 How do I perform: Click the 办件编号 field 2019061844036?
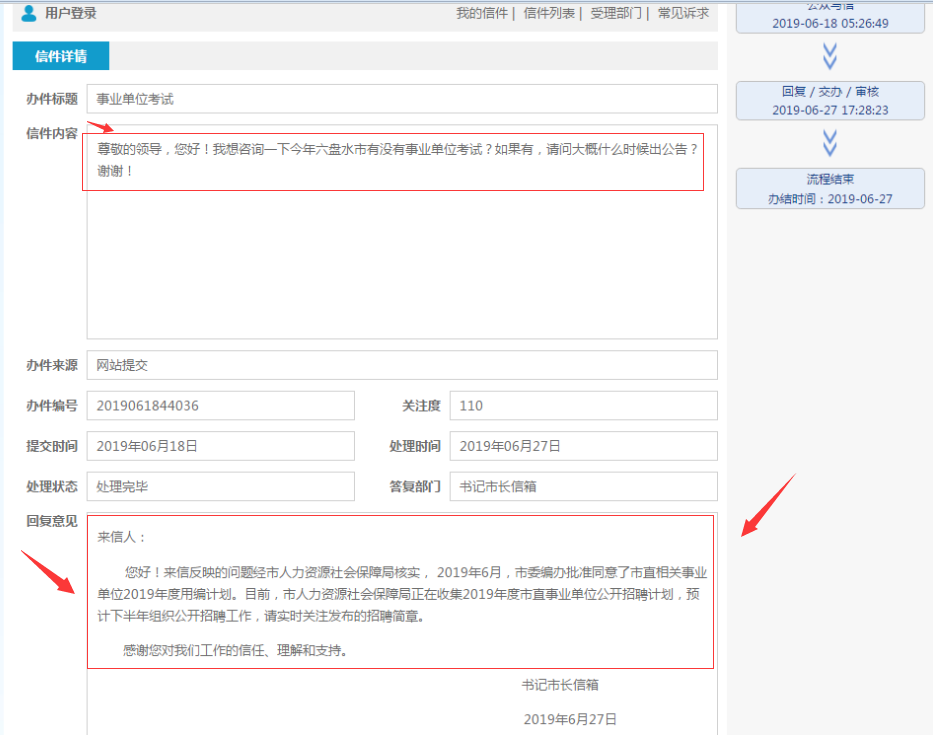pyautogui.click(x=220, y=406)
